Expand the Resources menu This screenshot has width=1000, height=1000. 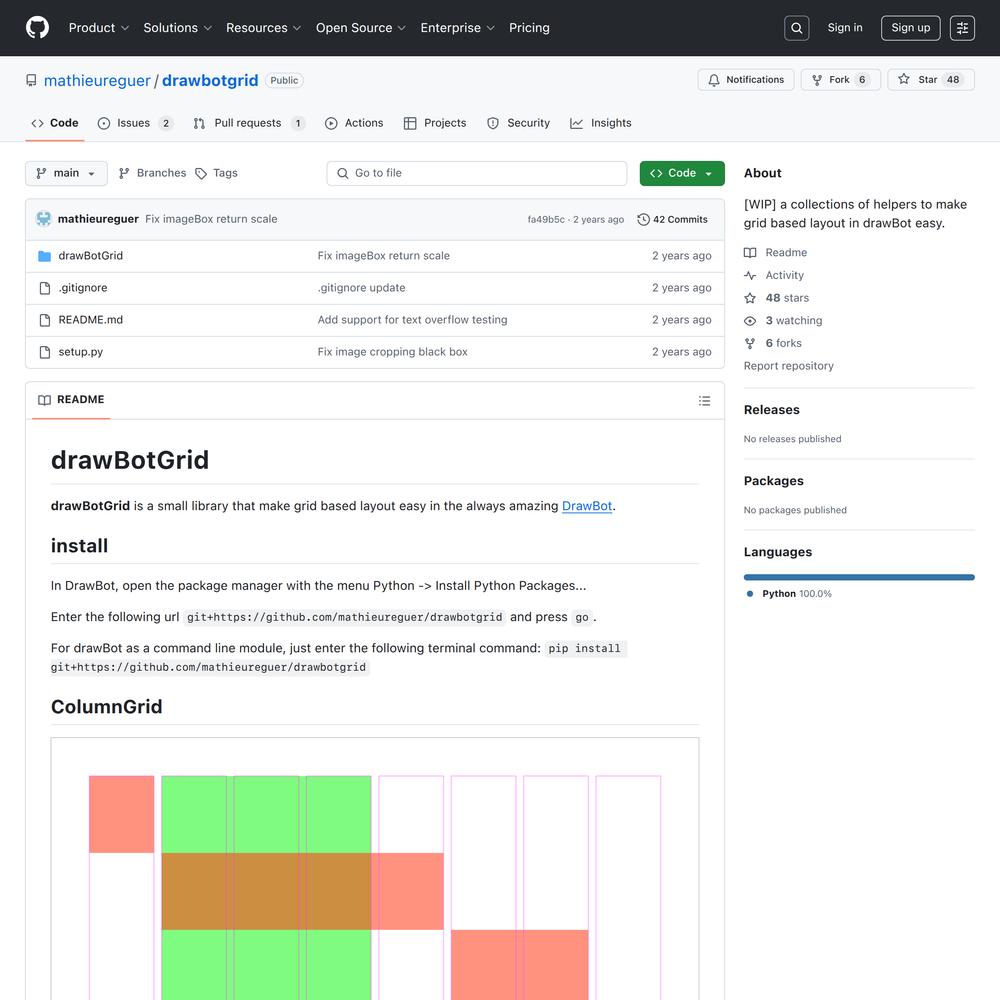point(263,28)
